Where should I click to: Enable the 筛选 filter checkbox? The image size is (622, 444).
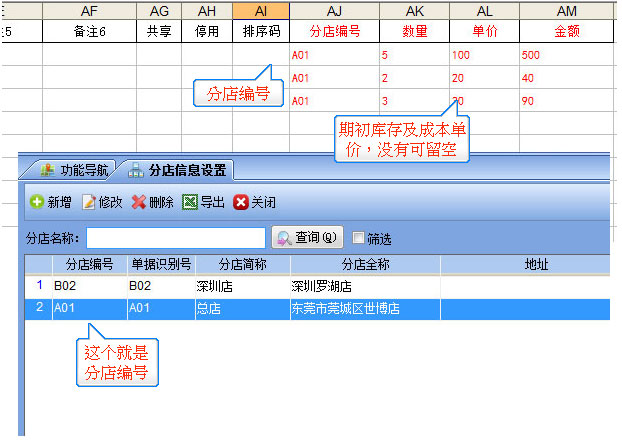359,239
